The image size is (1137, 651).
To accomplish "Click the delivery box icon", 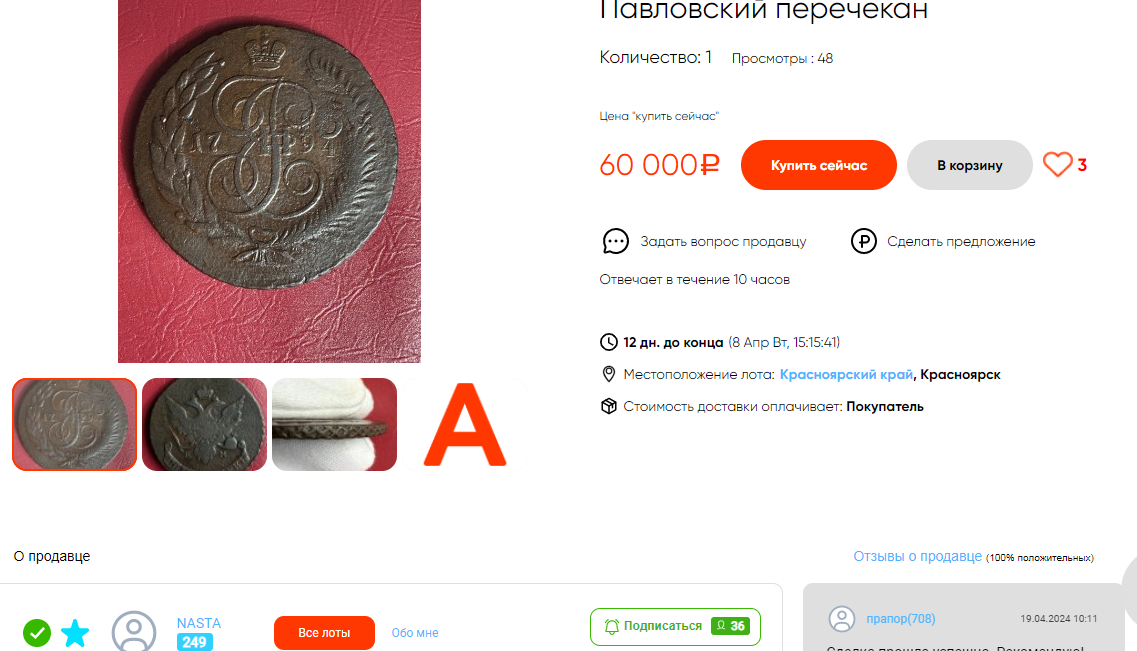I will pos(608,406).
